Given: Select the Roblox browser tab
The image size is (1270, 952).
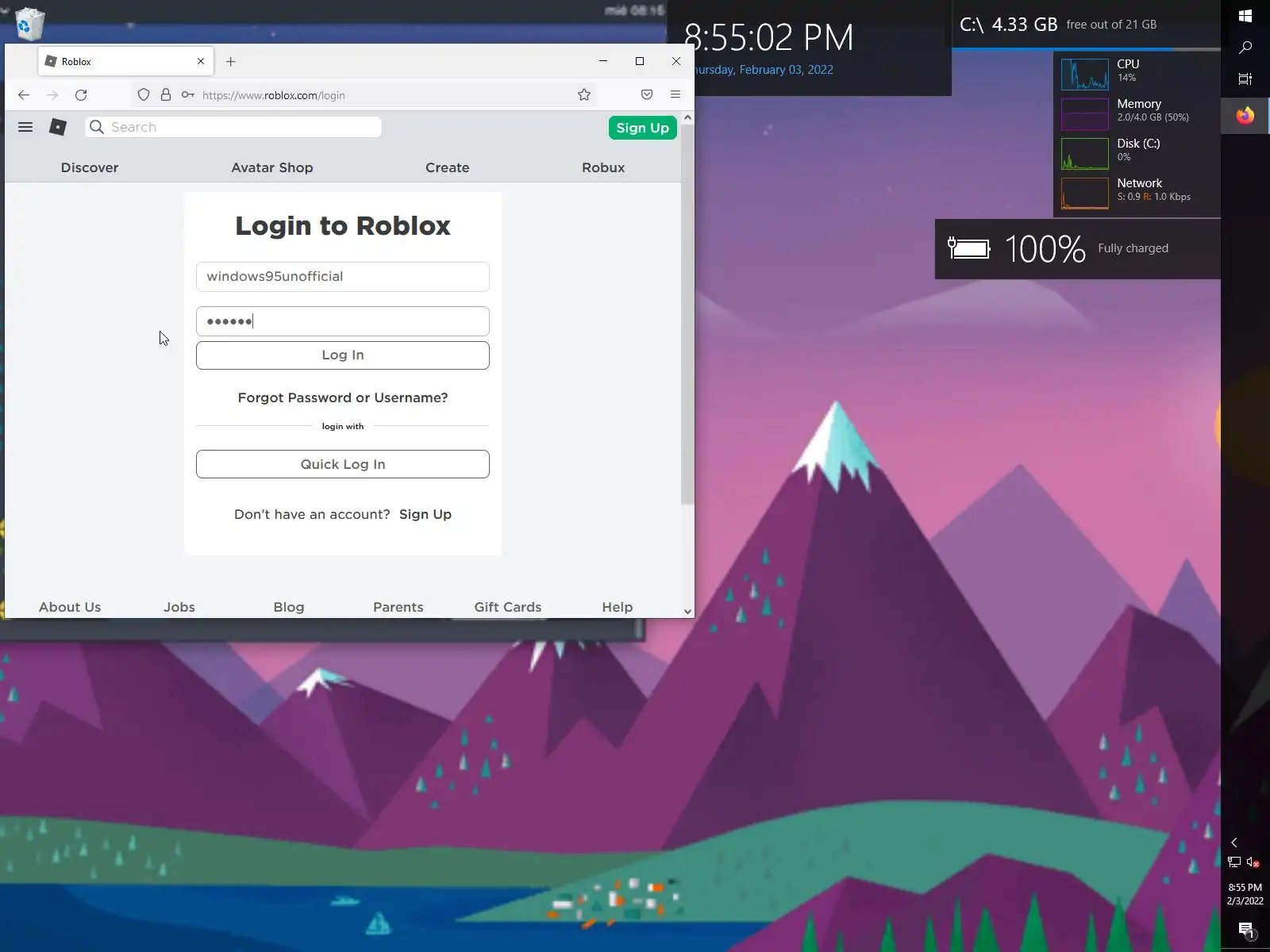Looking at the screenshot, I should [x=125, y=61].
